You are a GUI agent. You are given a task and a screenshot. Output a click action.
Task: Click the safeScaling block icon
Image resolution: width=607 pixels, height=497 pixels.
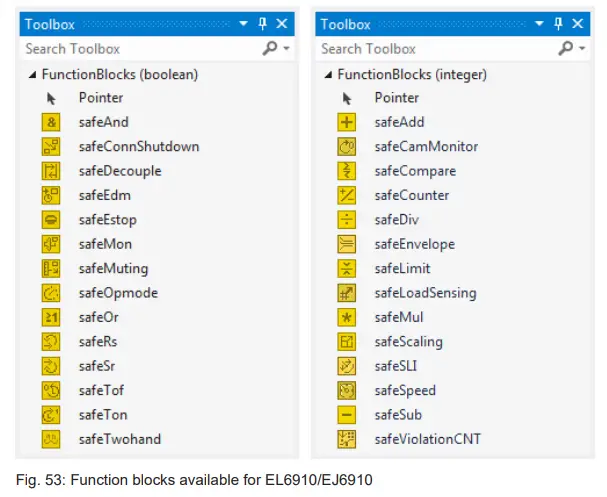click(346, 342)
